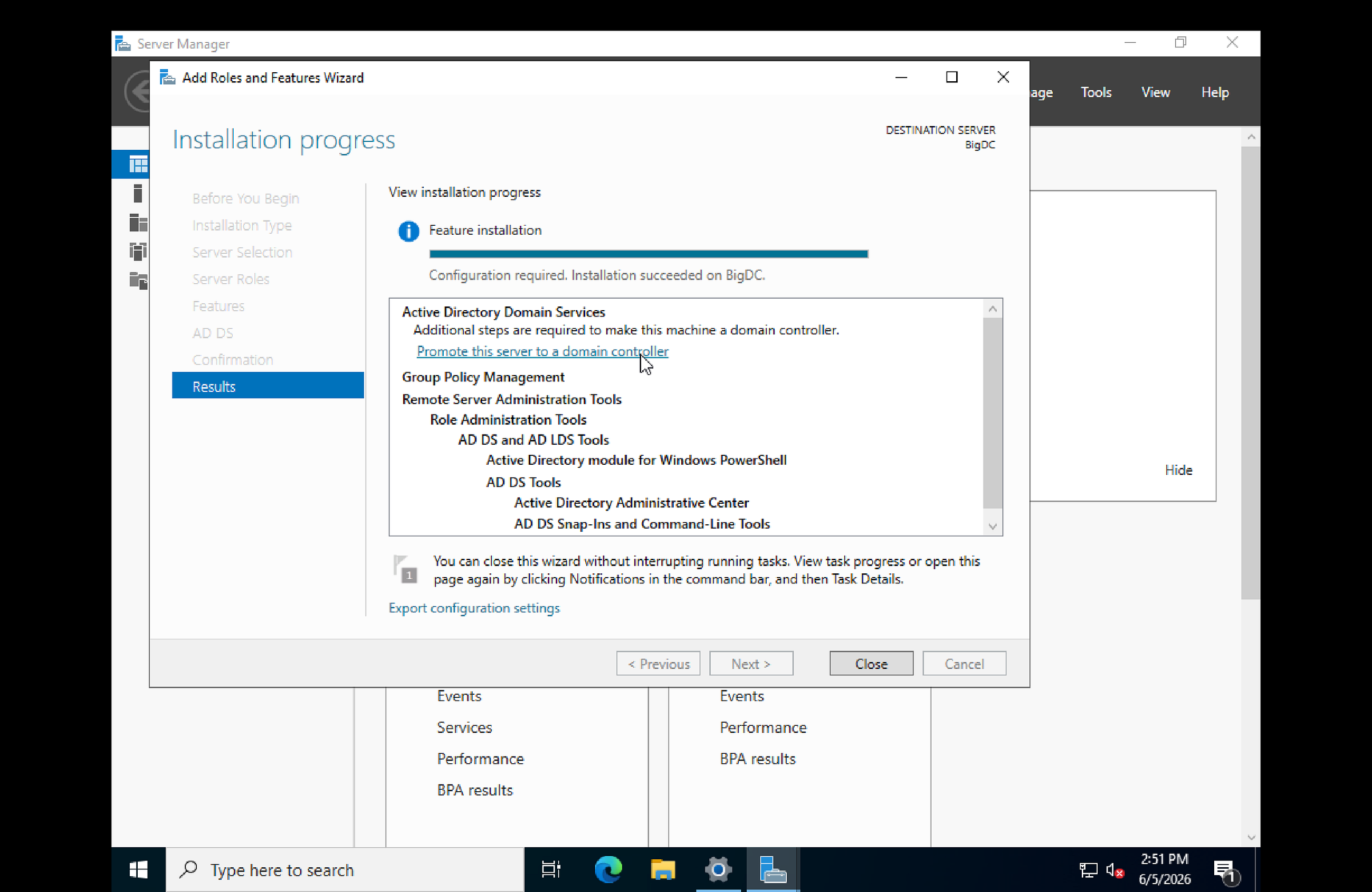Click the blue feature installation info icon
The image size is (1372, 892).
(409, 231)
